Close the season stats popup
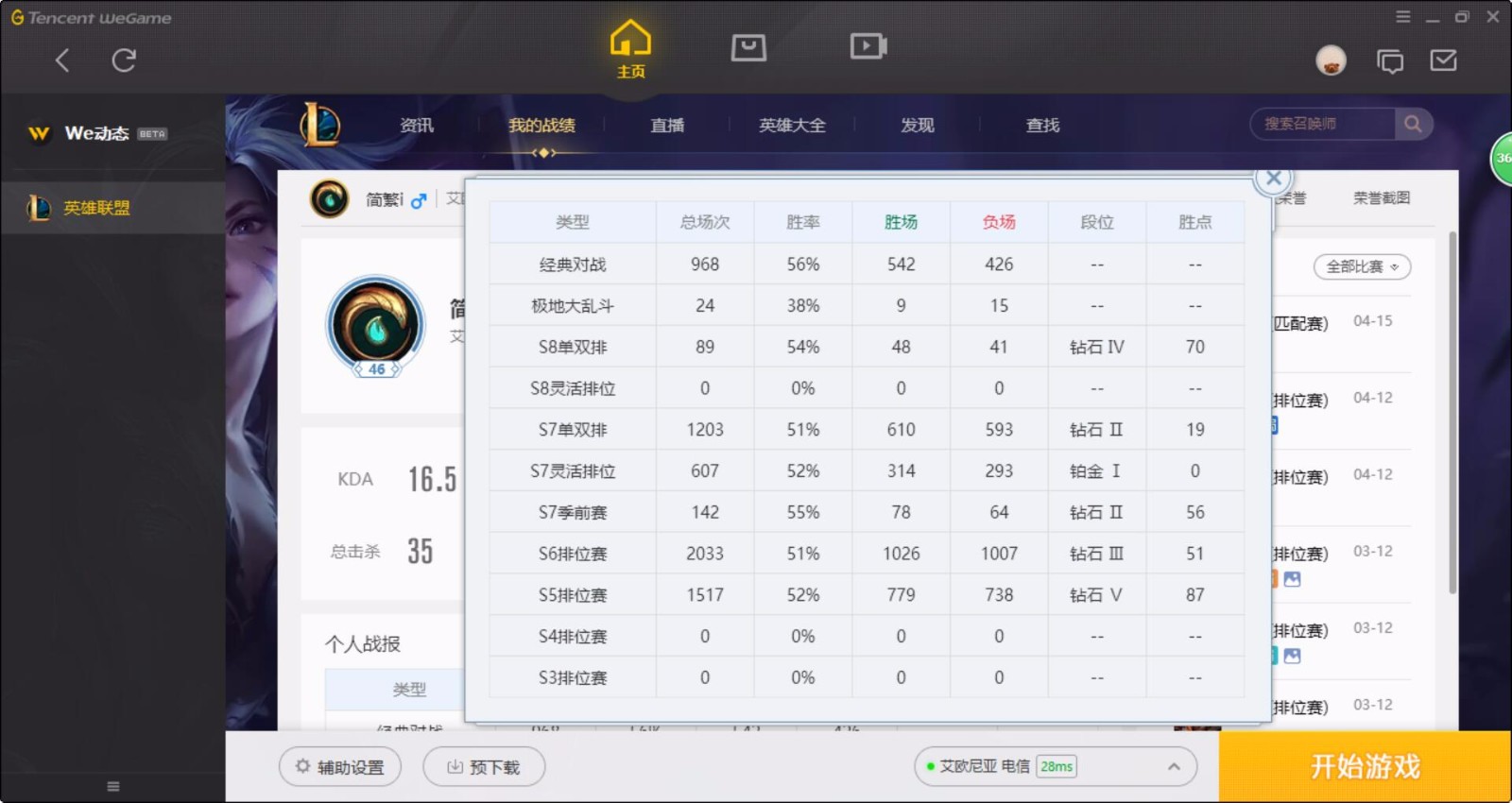The image size is (1512, 803). point(1273,178)
